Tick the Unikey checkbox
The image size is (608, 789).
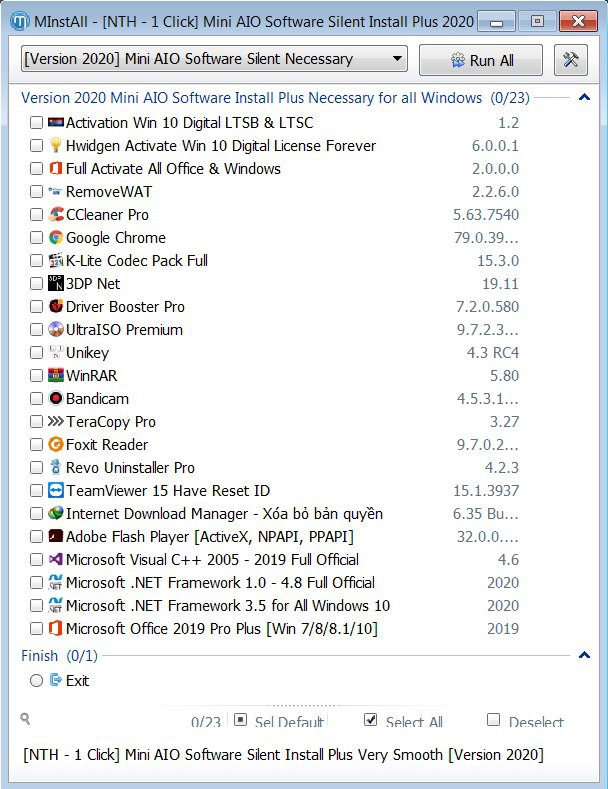36,352
